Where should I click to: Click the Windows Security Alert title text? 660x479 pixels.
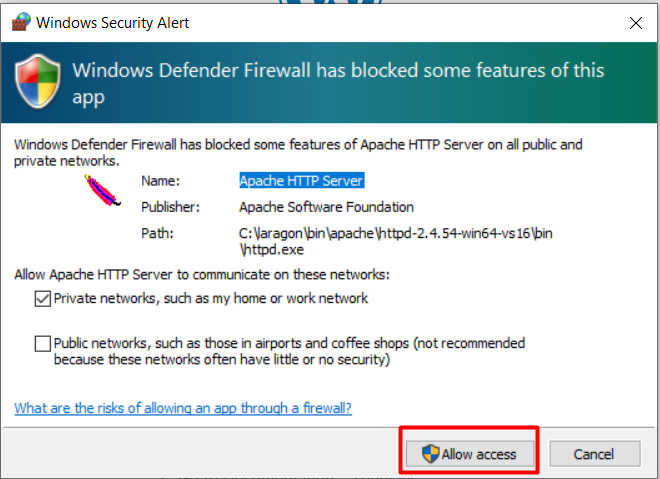point(112,23)
